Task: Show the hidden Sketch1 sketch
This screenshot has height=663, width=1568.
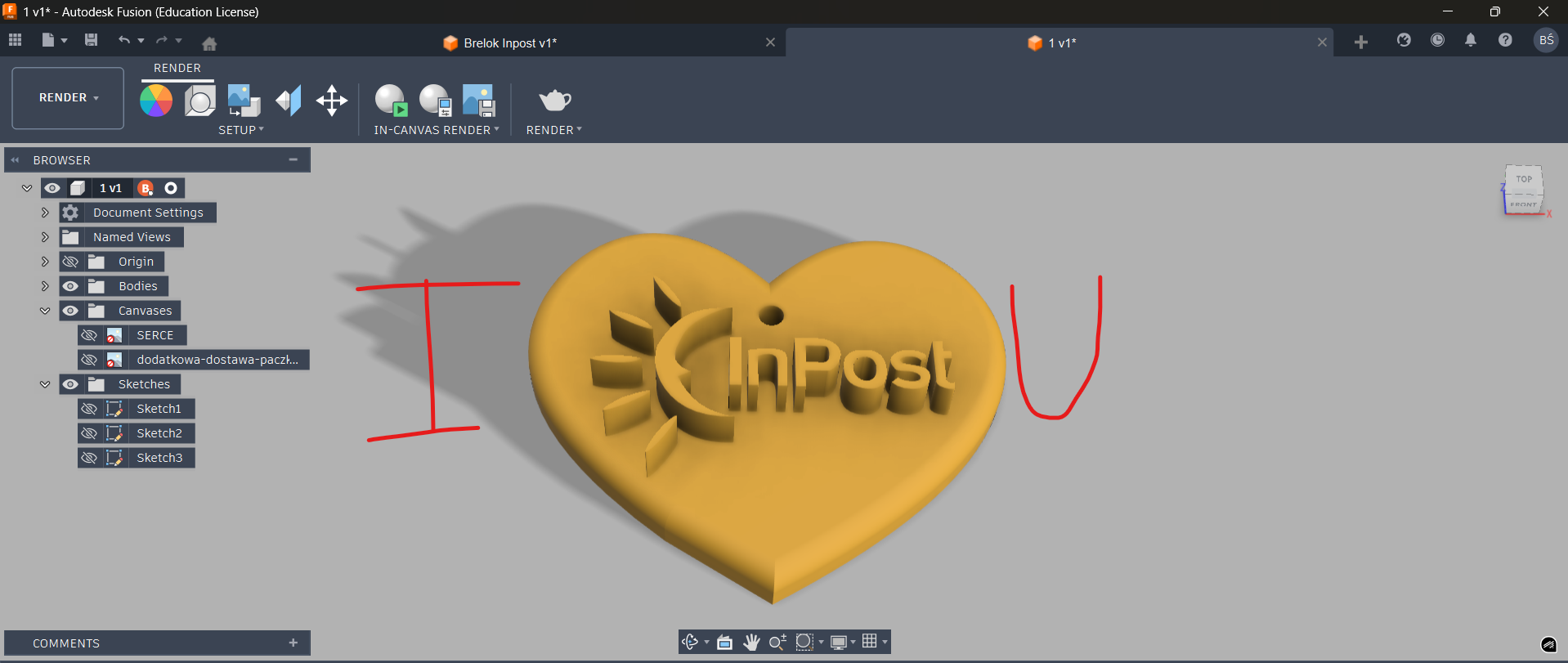Action: tap(90, 409)
